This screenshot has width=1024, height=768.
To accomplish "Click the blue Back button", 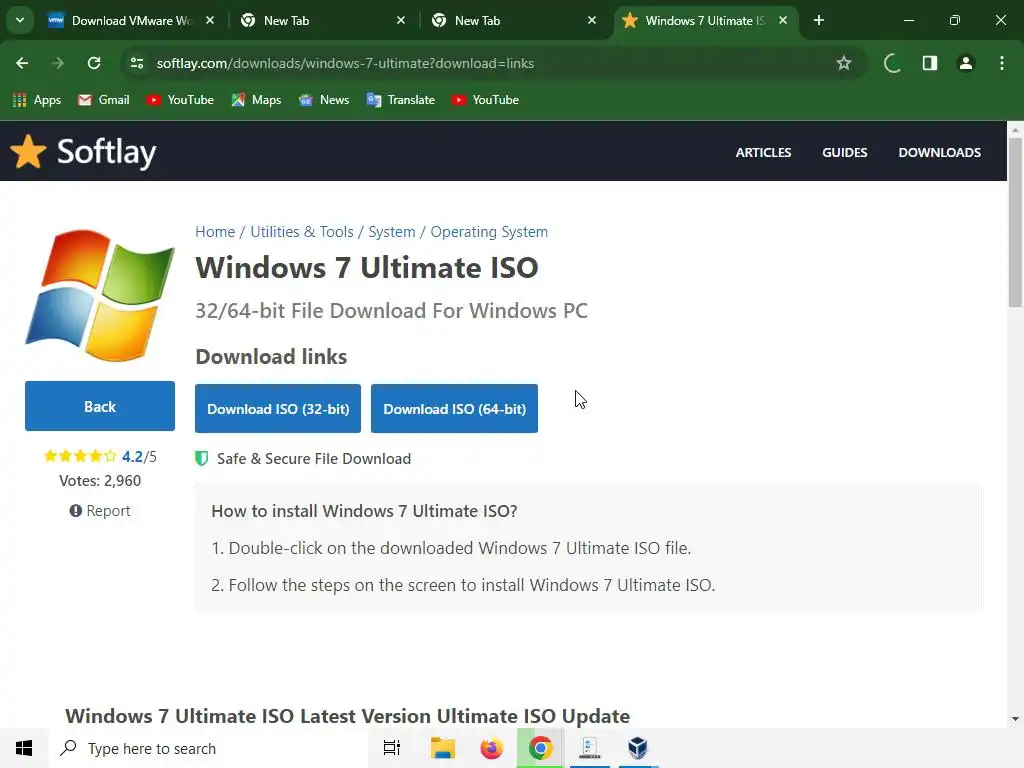I will [x=100, y=406].
